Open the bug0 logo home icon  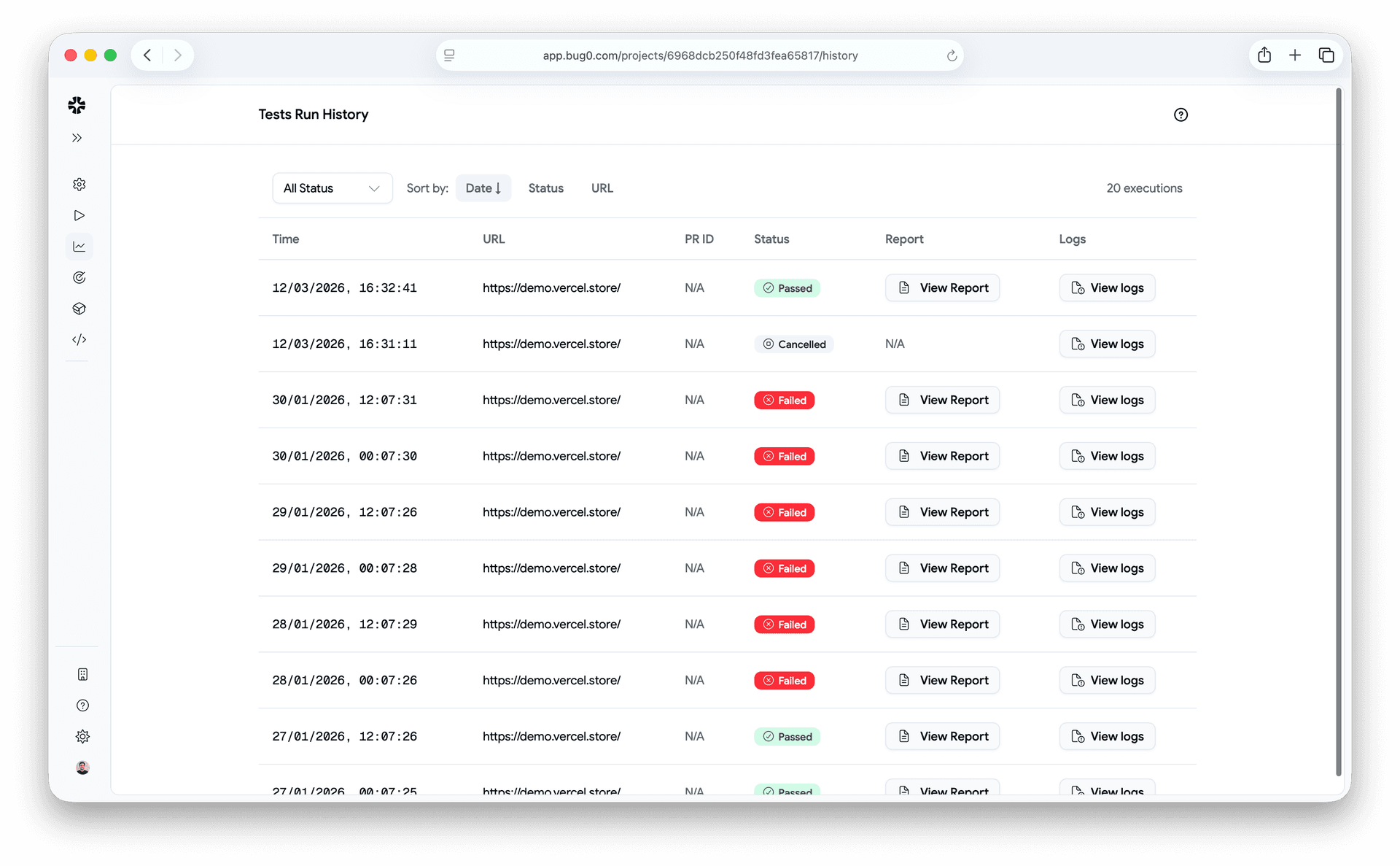click(x=77, y=105)
